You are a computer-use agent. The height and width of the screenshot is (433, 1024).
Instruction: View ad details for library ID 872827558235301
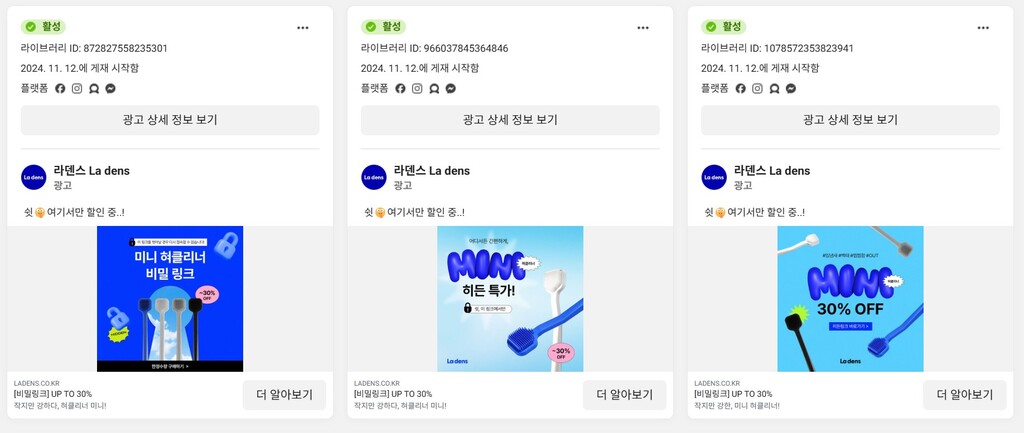tap(170, 120)
